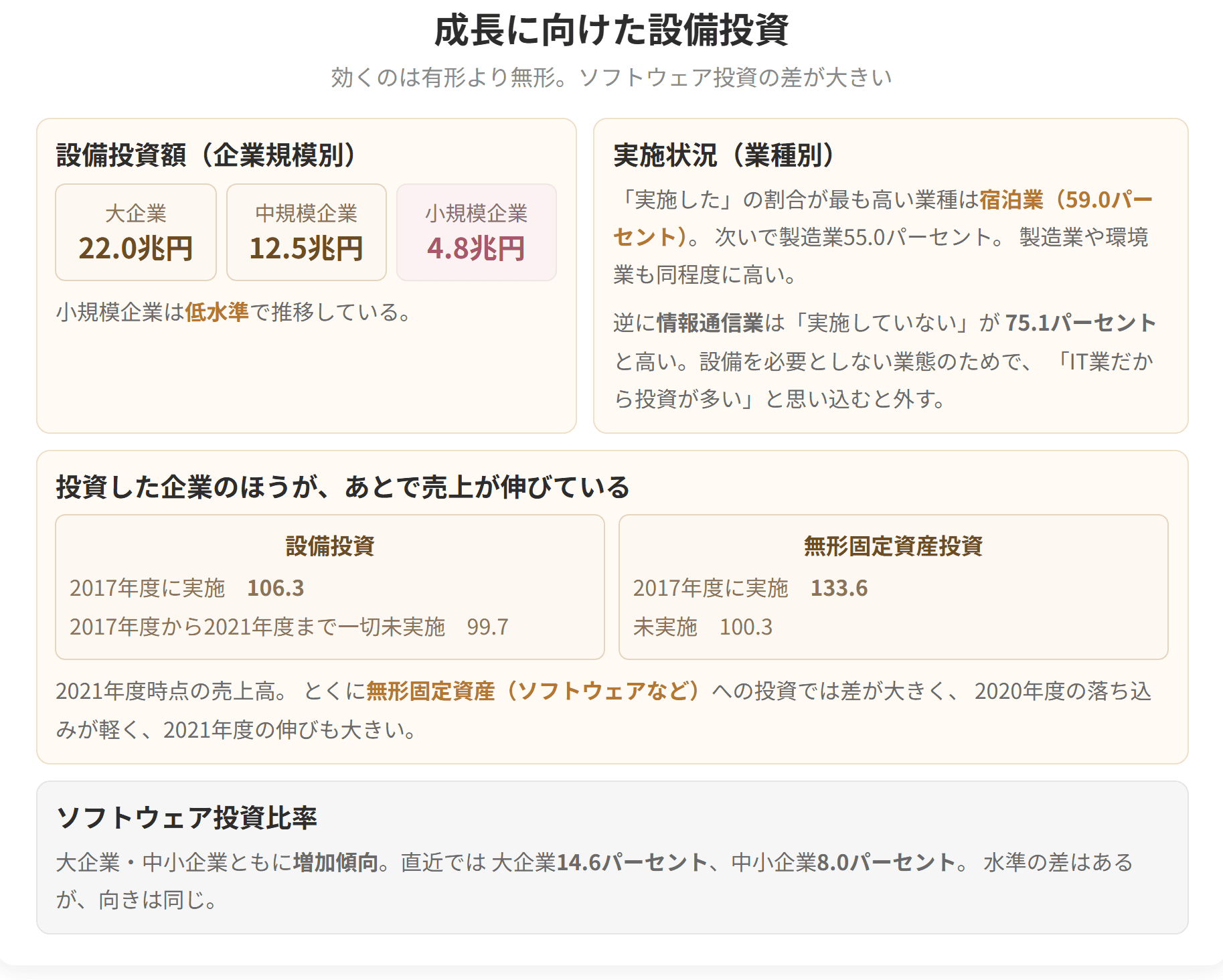Click the 小規模企業 4.8兆円 card

[477, 232]
